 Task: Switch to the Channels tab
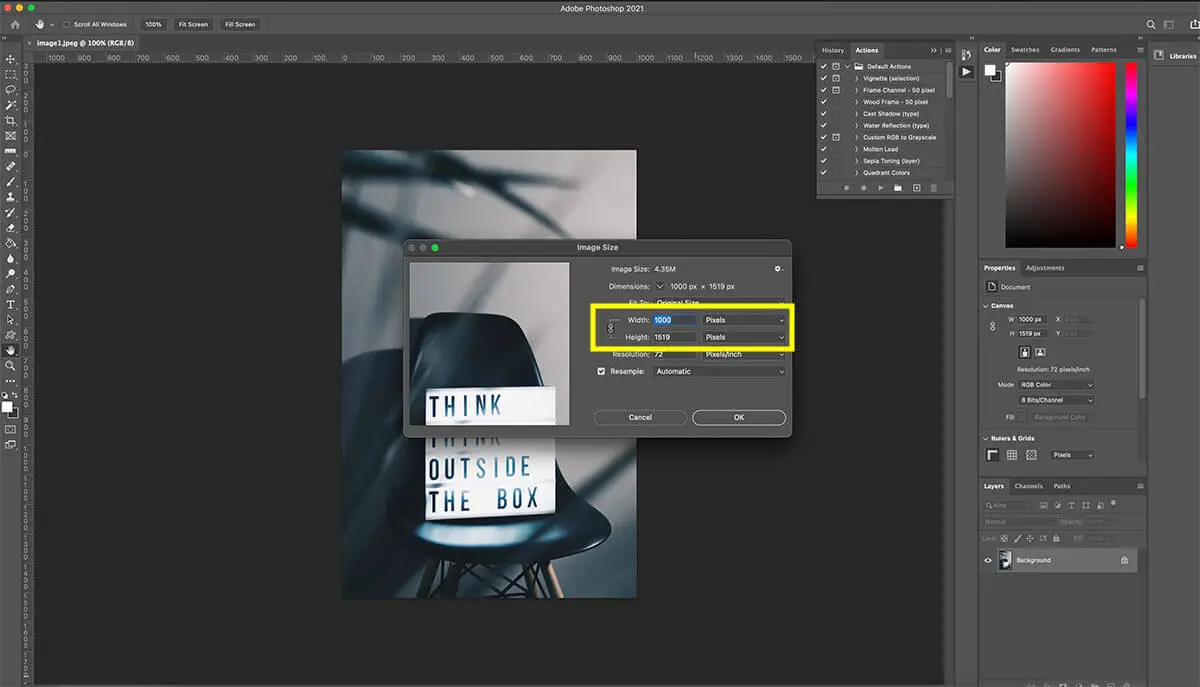click(x=1029, y=486)
